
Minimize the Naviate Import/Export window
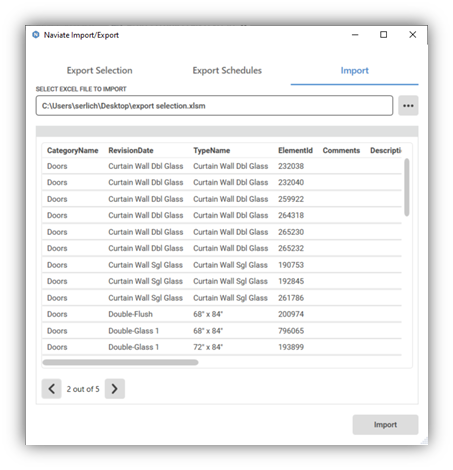pos(355,35)
